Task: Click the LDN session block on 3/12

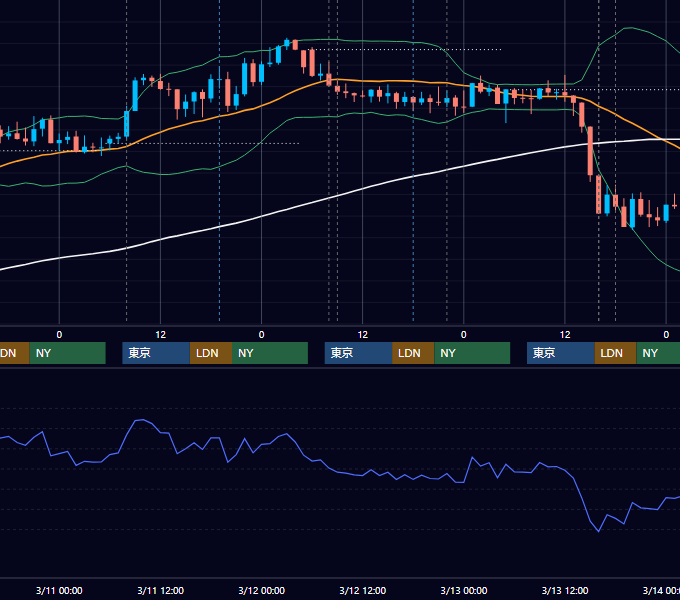Action: 413,353
